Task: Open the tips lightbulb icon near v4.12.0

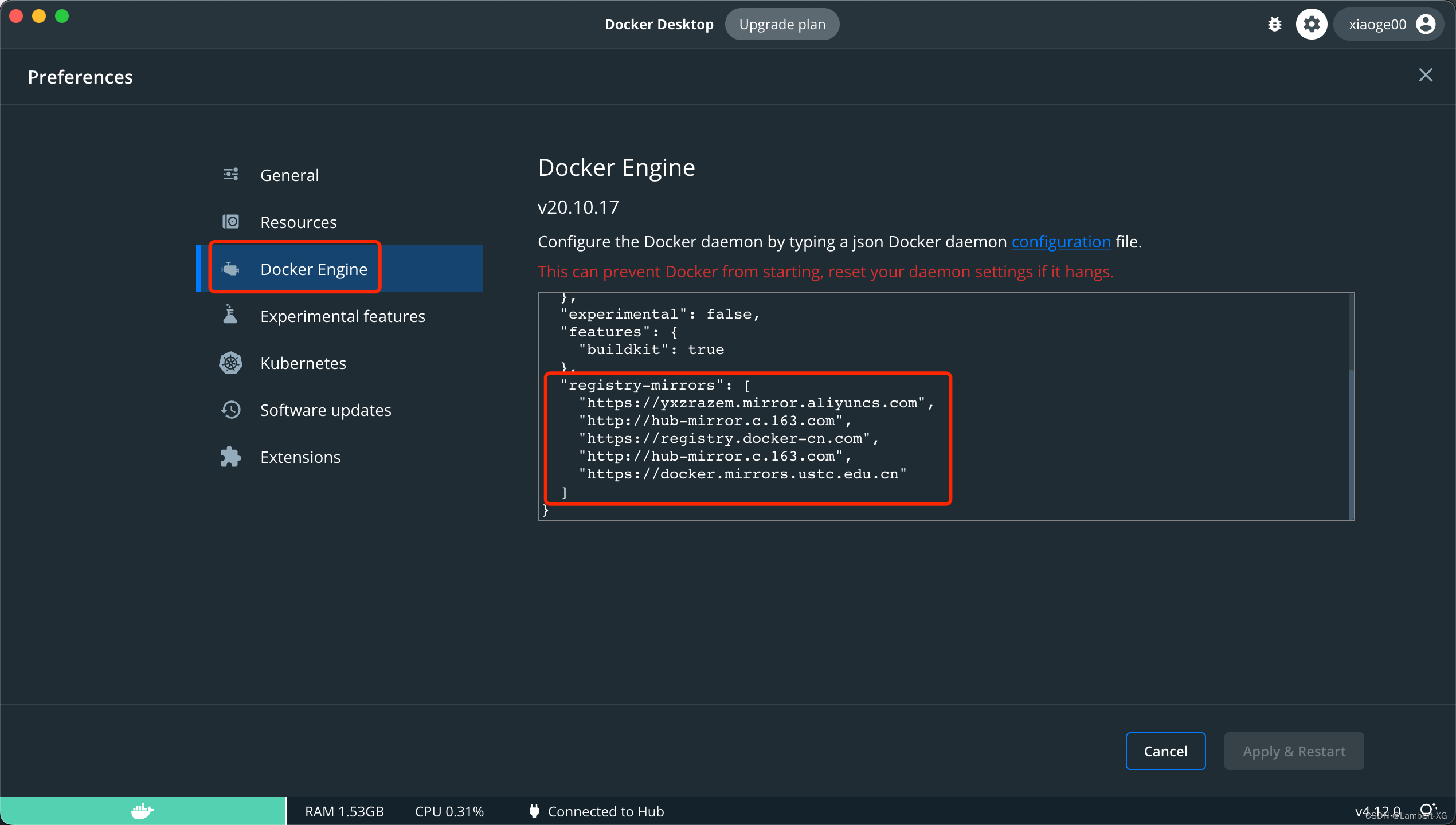Action: point(1428,810)
